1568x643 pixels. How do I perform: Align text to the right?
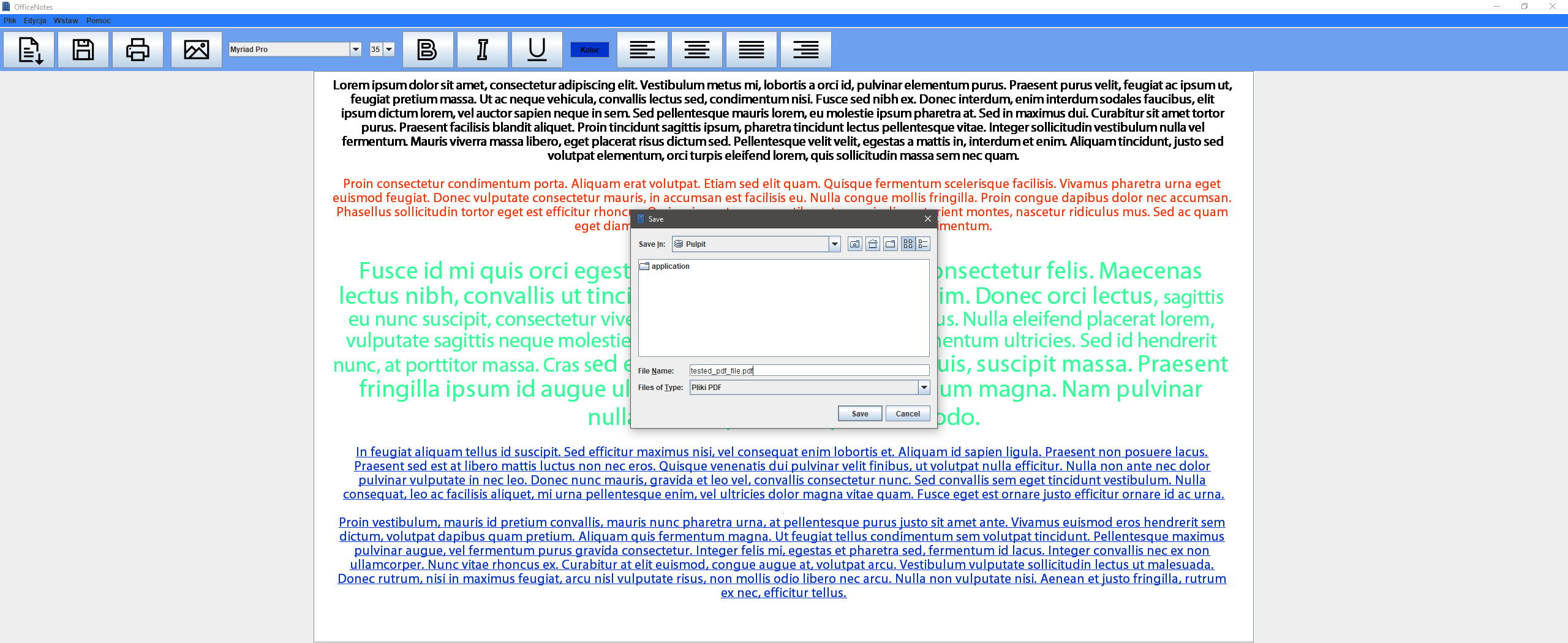coord(806,50)
